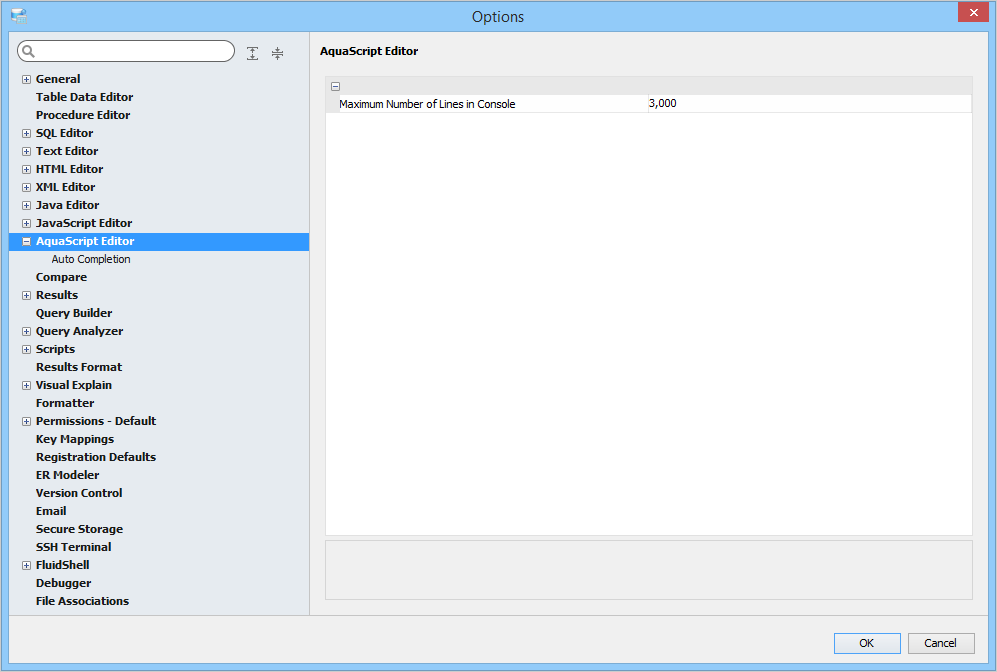
Task: Select the AquaScript Editor tree label
Action: (85, 241)
